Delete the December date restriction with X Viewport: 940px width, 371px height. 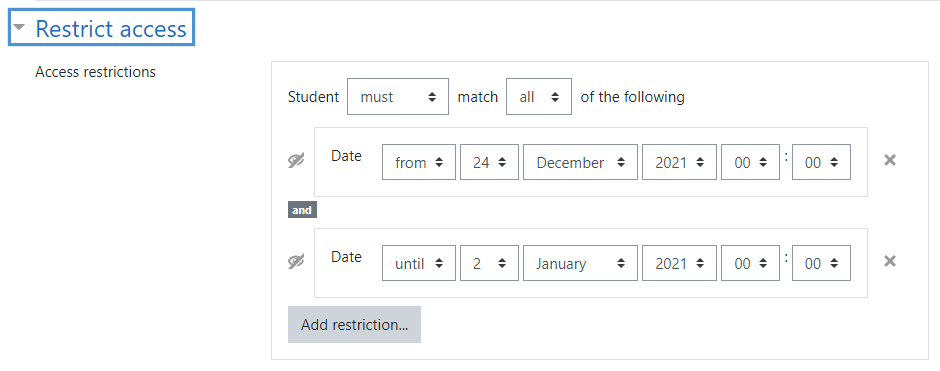(x=890, y=160)
